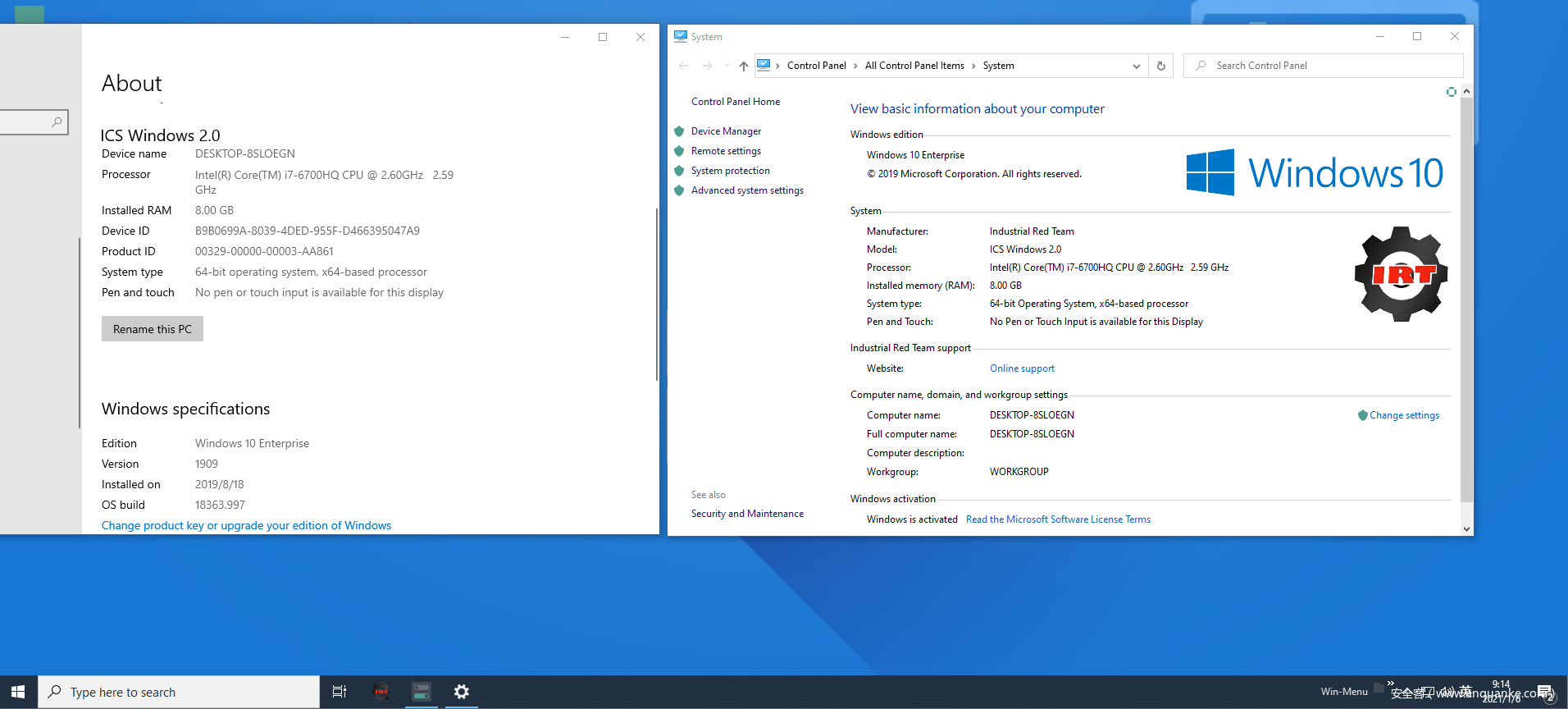Select OS build value 18363.997
The image size is (1568, 709).
[220, 505]
